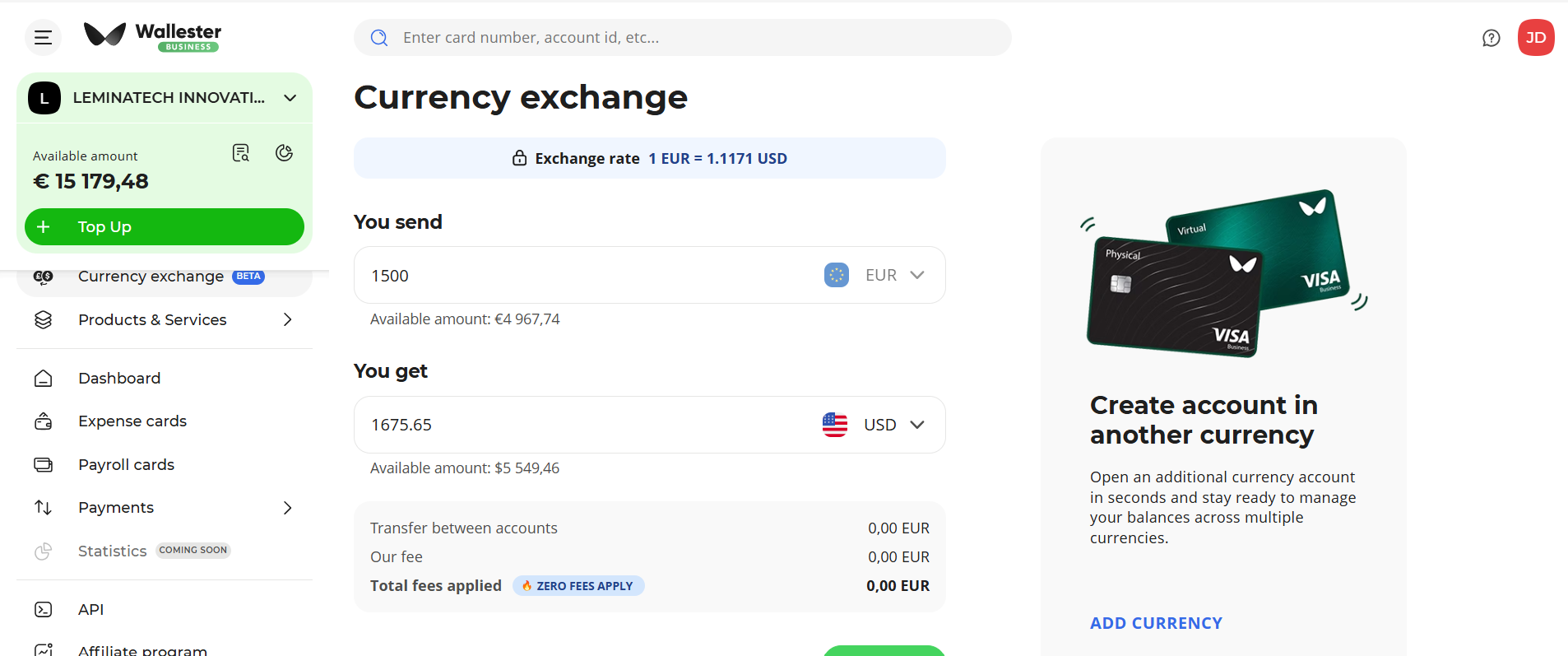Open the hamburger sidebar menu
Screen dimensions: 1568x656
click(43, 38)
